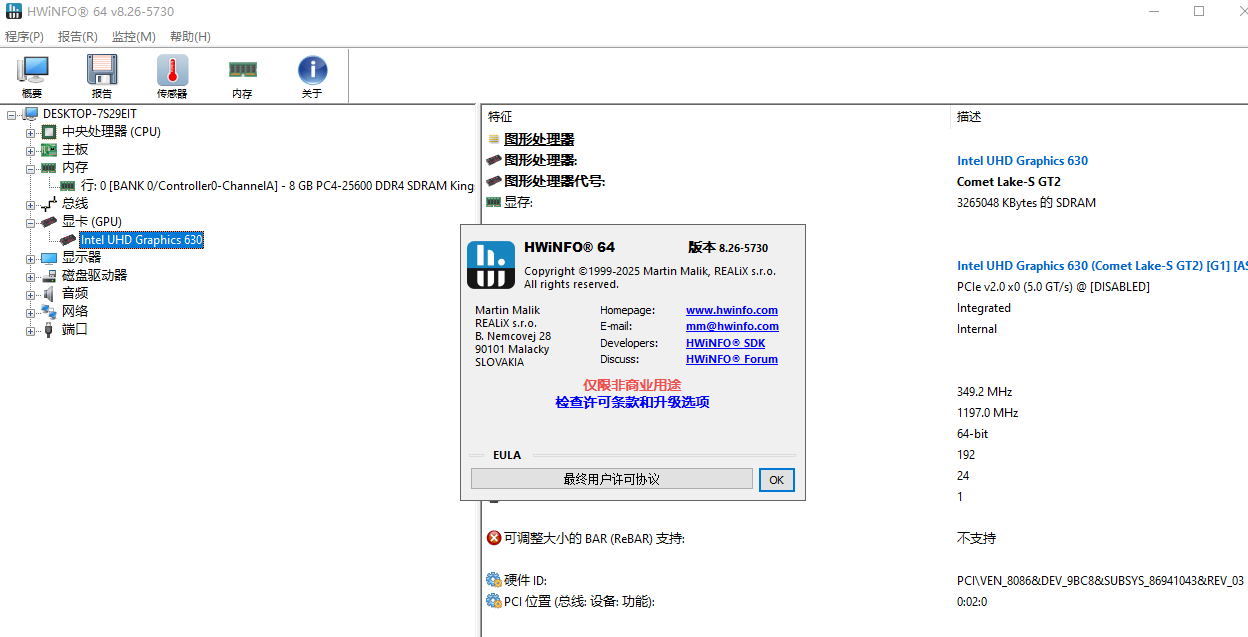The height and width of the screenshot is (637, 1248).
Task: Open the 帮助(H) menu
Action: [190, 37]
